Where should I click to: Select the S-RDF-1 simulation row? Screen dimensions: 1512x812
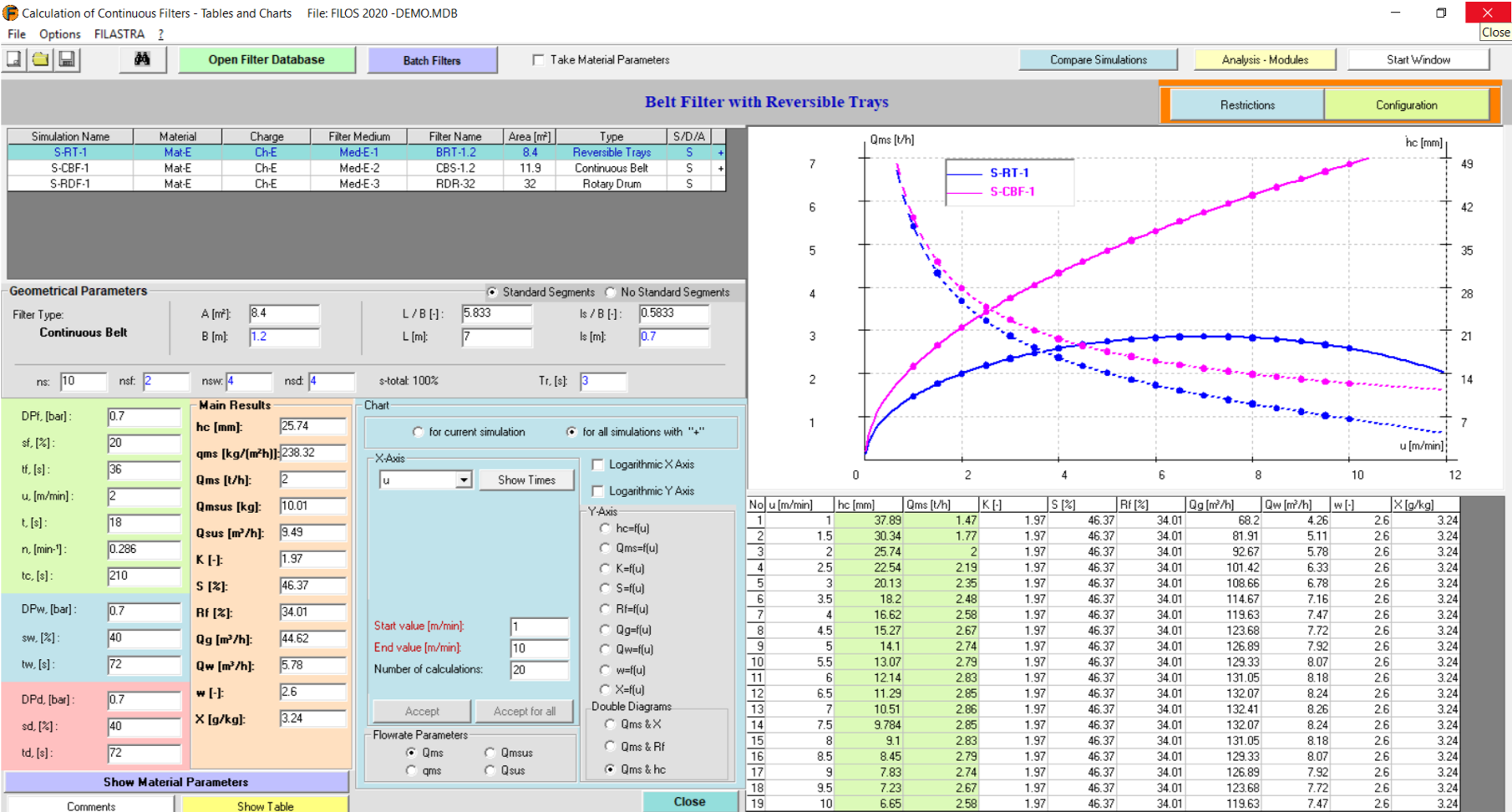(367, 184)
